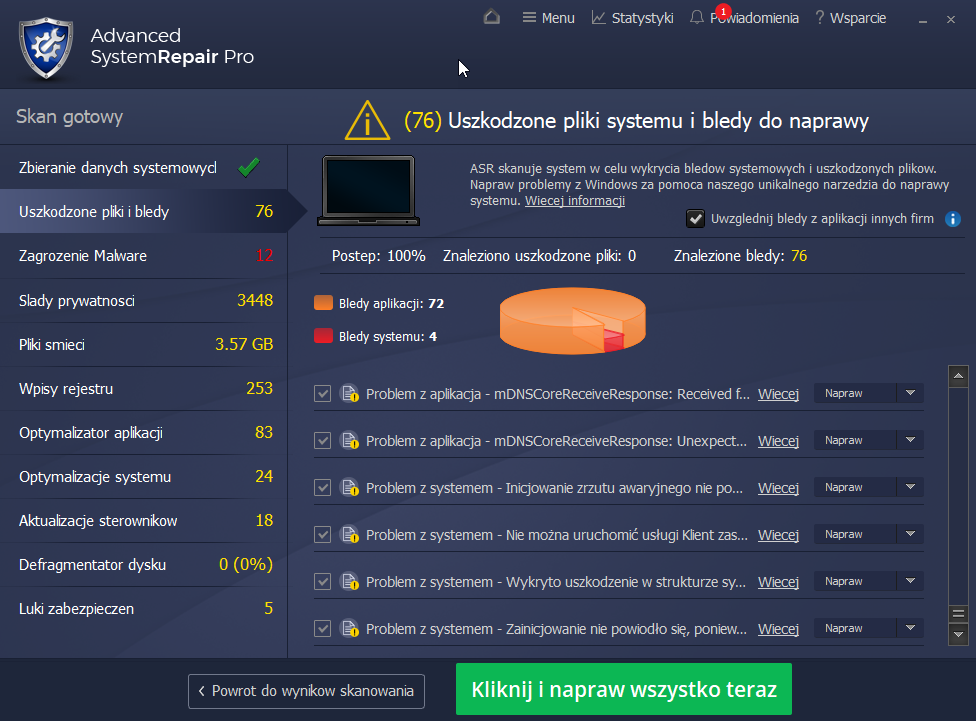Uncheck the Inicjowanie zrzutu awaryjnego problem

322,488
